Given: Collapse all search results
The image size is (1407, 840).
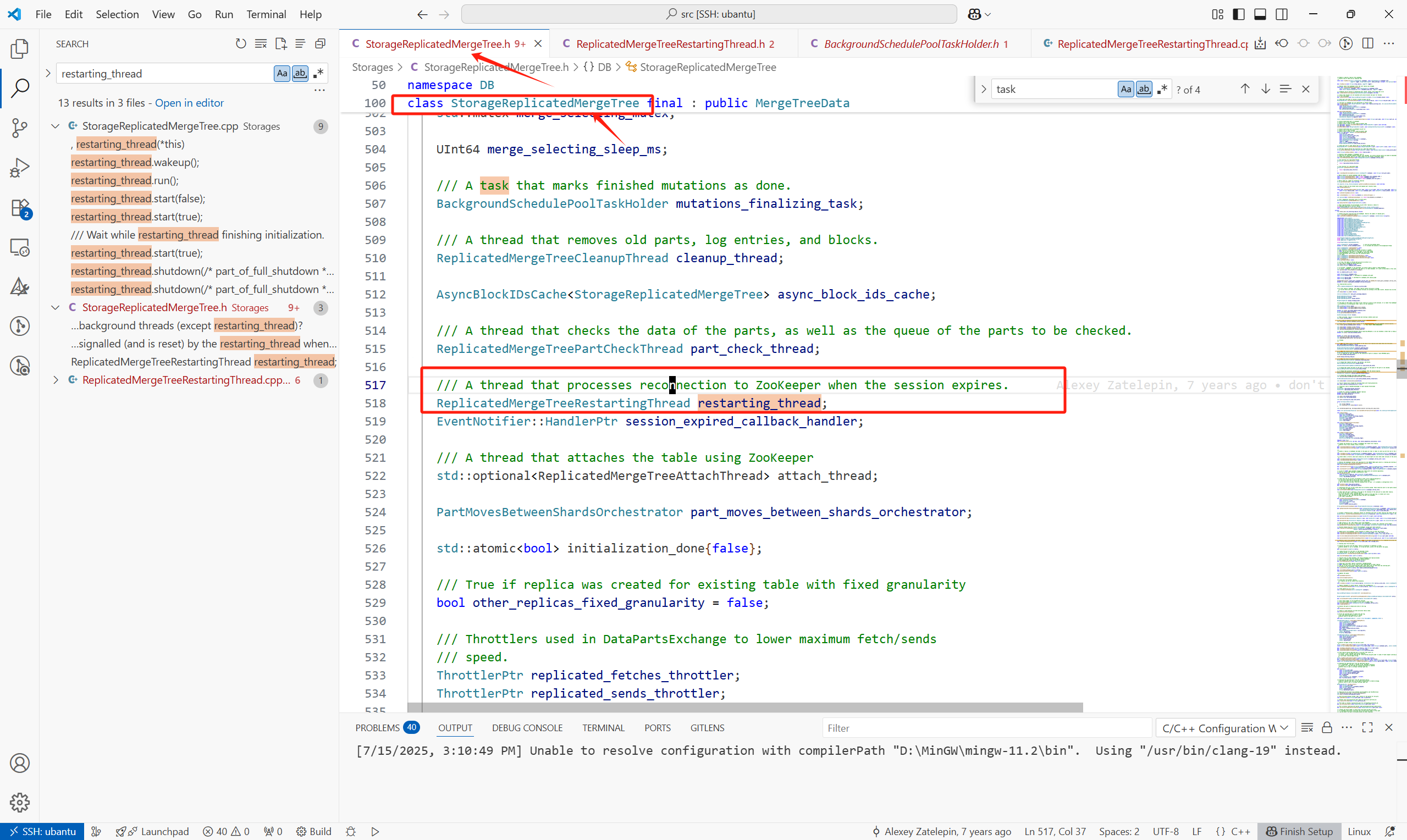Looking at the screenshot, I should [x=321, y=43].
